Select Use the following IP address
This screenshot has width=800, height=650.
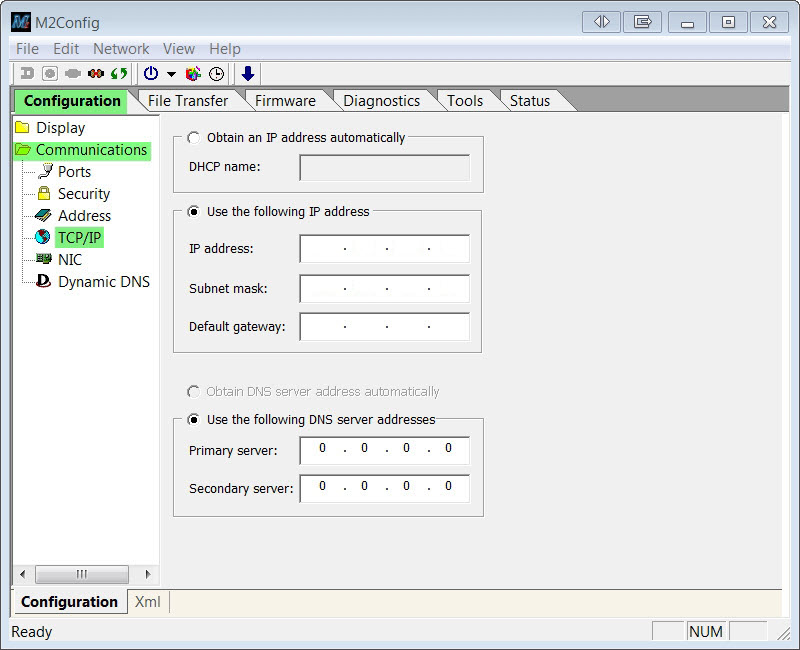coord(194,212)
